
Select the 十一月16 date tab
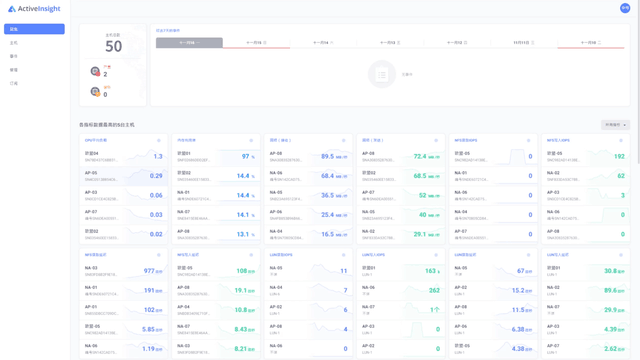[x=189, y=42]
